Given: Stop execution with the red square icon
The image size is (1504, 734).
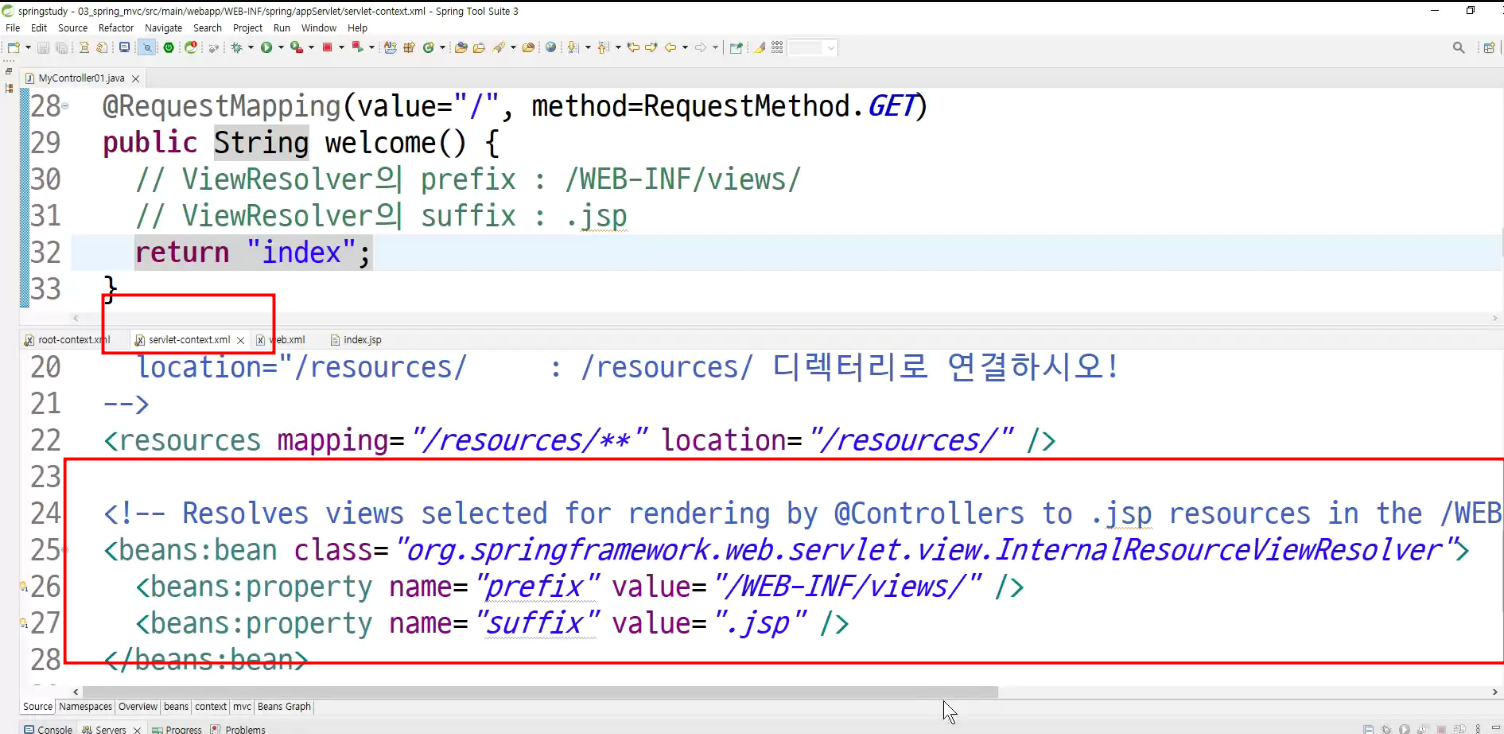Looking at the screenshot, I should pos(327,47).
